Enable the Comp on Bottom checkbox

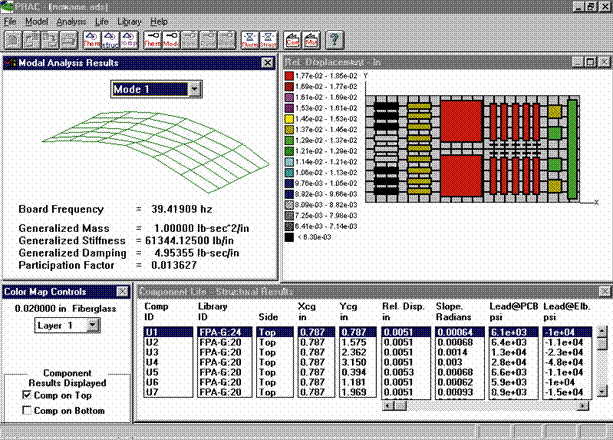[27, 410]
